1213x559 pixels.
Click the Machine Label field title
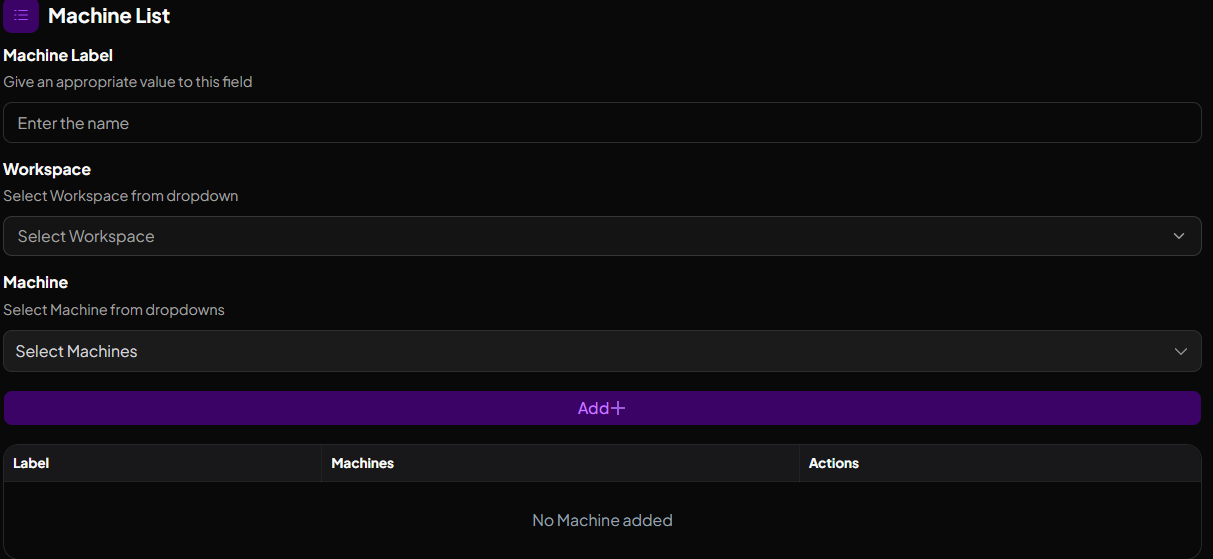click(58, 55)
